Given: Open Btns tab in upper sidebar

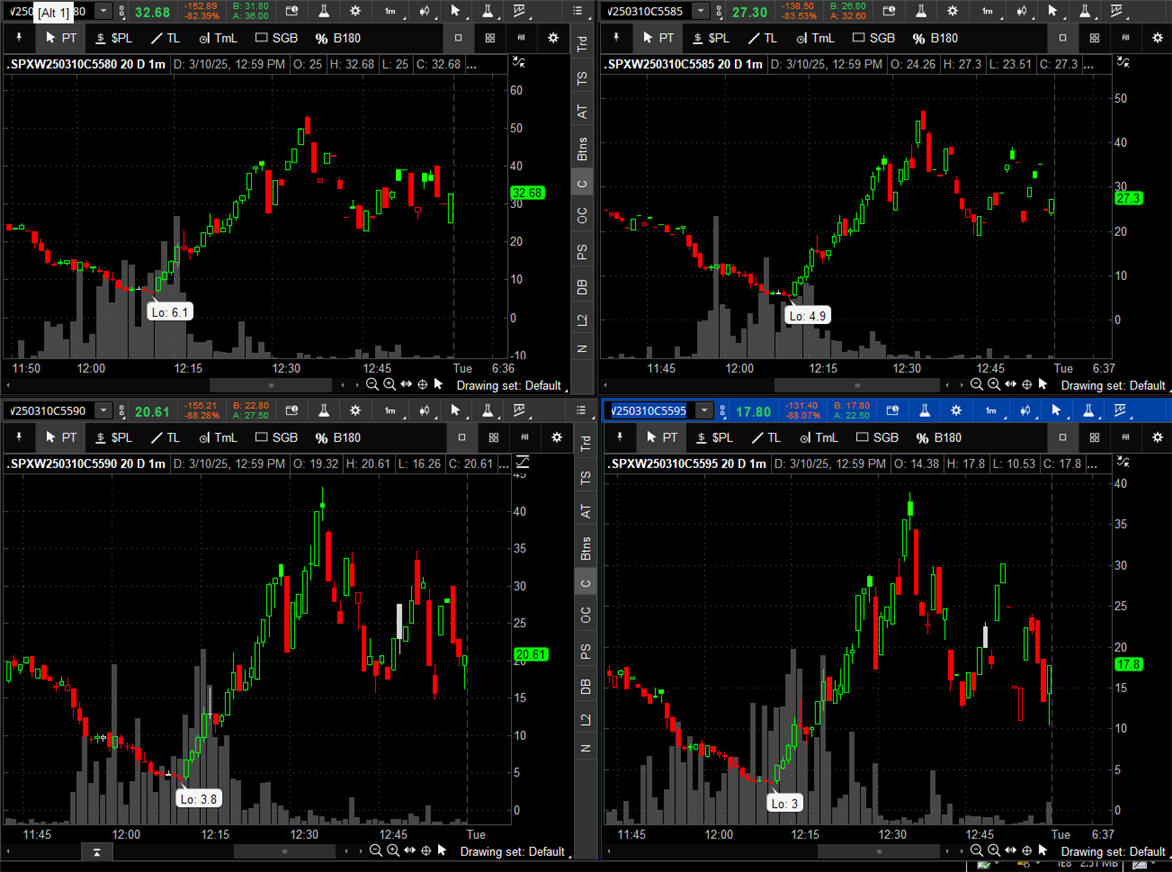Looking at the screenshot, I should (x=582, y=148).
